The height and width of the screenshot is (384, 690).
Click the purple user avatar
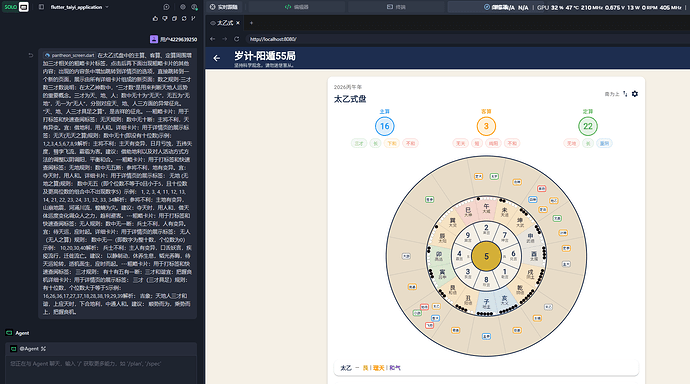[x=154, y=39]
